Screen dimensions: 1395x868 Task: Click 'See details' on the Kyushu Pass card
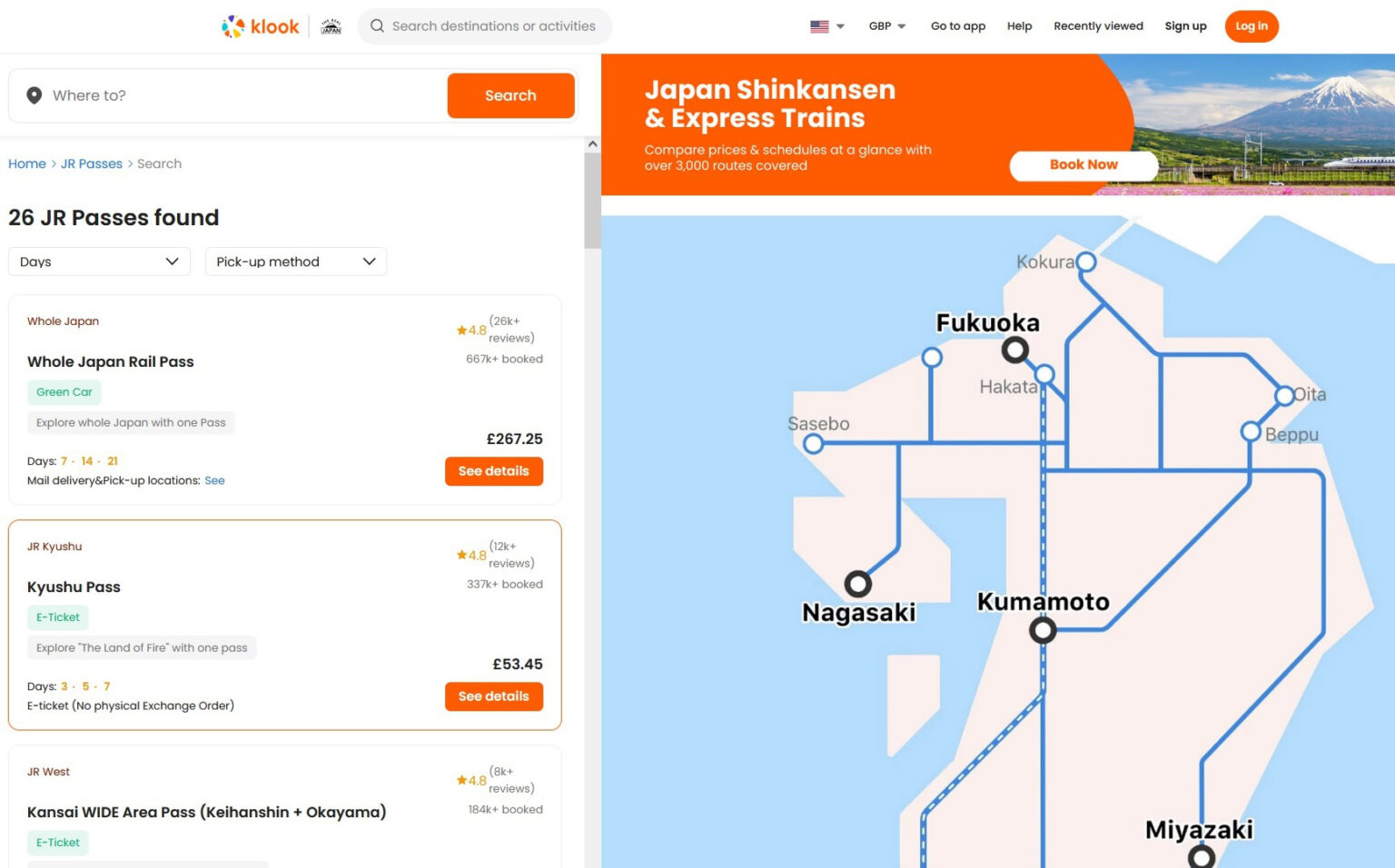(494, 696)
